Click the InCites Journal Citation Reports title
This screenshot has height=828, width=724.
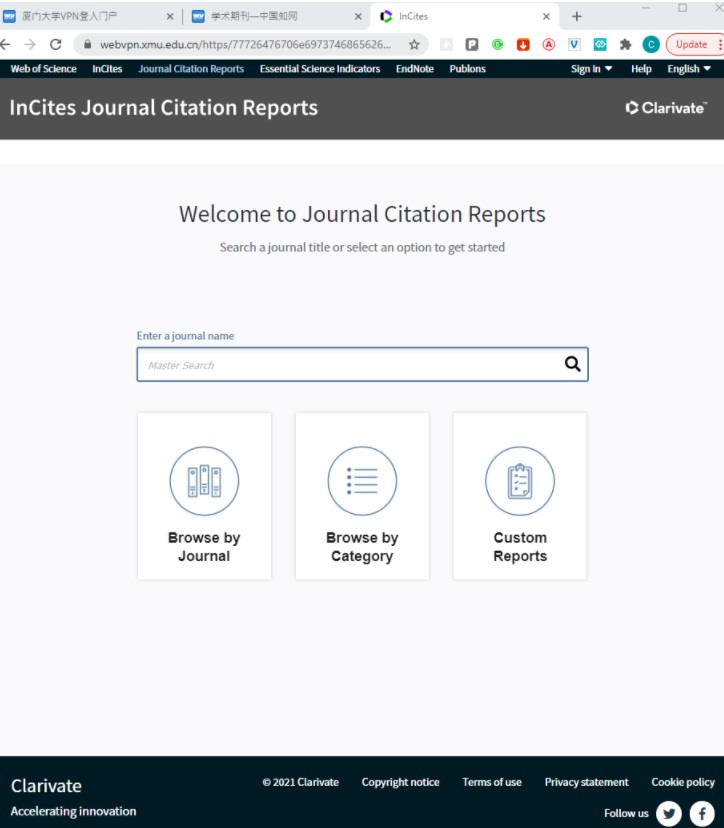pos(164,108)
